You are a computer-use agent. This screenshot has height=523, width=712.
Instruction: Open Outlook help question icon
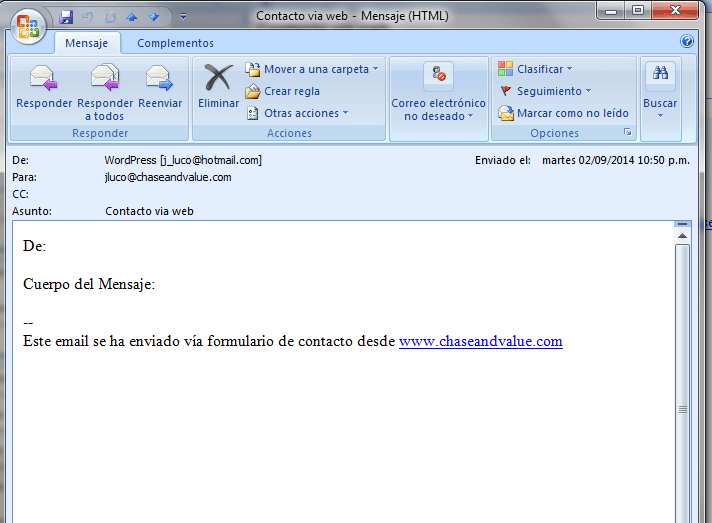click(687, 41)
